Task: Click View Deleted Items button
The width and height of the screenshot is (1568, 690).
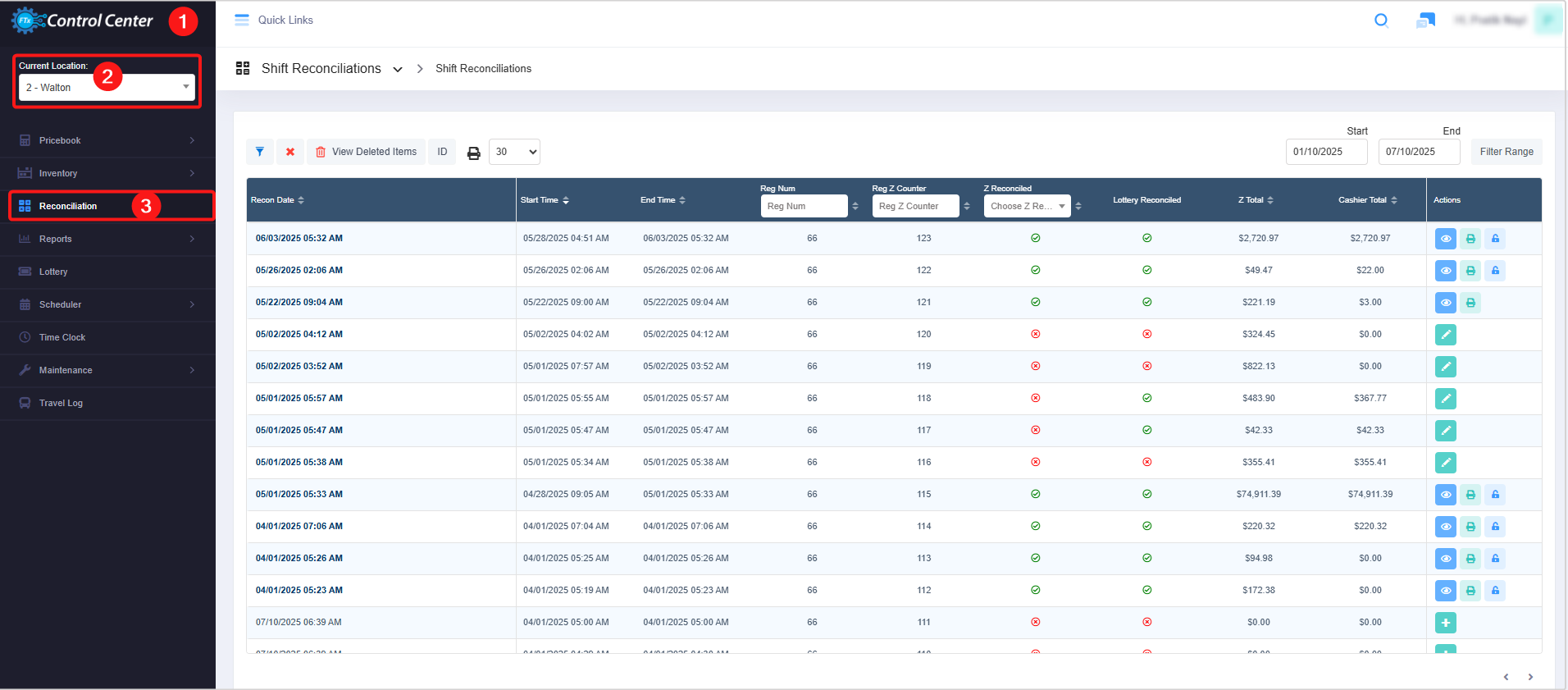Action: click(366, 152)
